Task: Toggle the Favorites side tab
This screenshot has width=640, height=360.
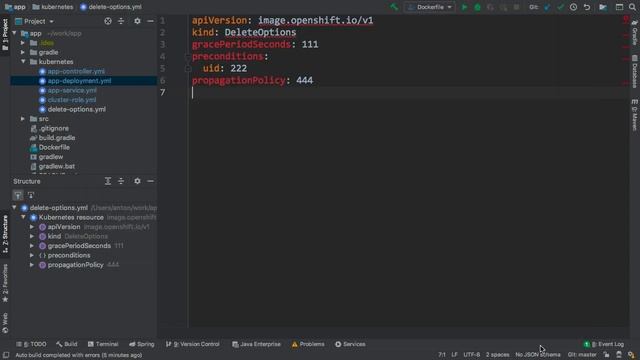Action: coord(5,283)
